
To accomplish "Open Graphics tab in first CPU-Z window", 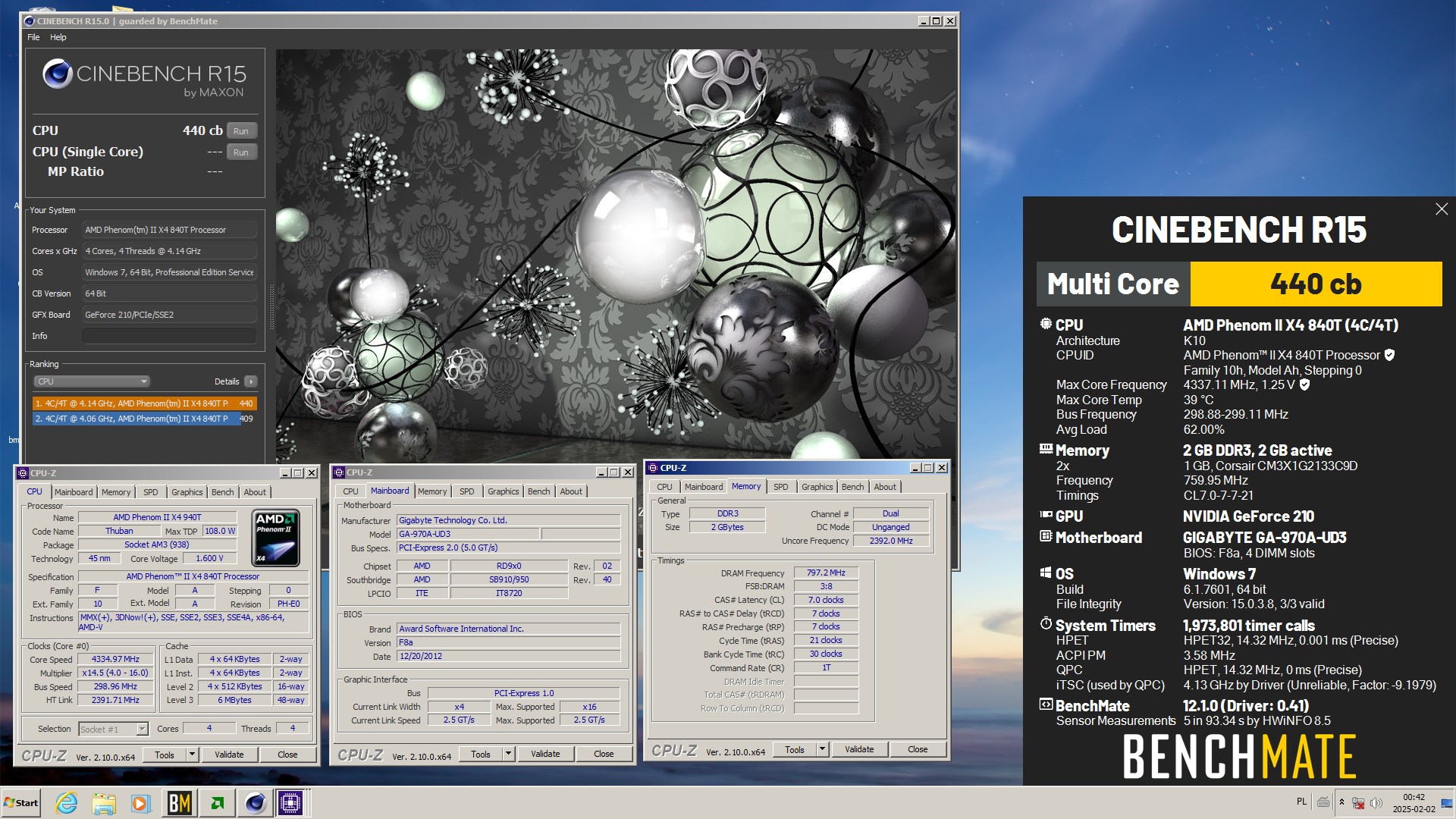I will [187, 492].
